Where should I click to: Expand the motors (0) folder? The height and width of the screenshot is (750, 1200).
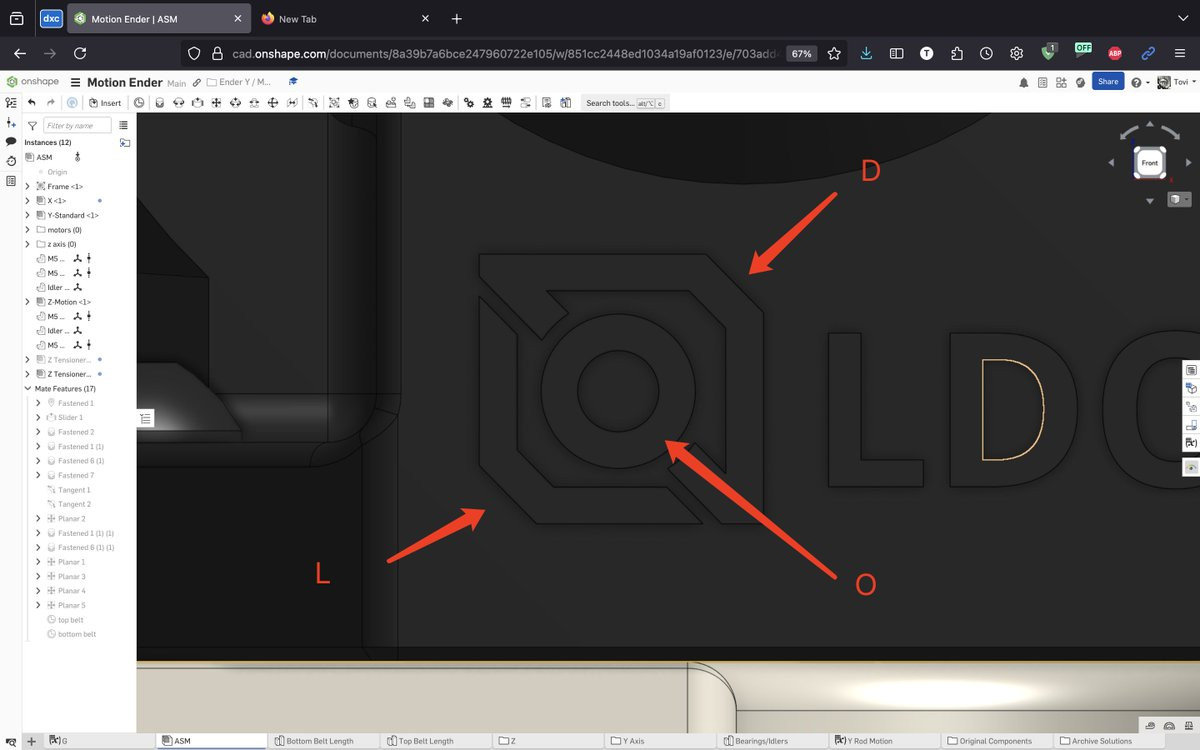27,230
